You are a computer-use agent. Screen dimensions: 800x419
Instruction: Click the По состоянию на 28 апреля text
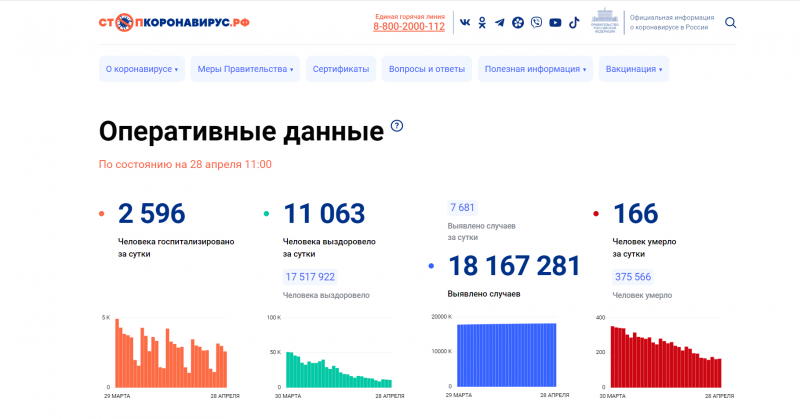(x=185, y=164)
